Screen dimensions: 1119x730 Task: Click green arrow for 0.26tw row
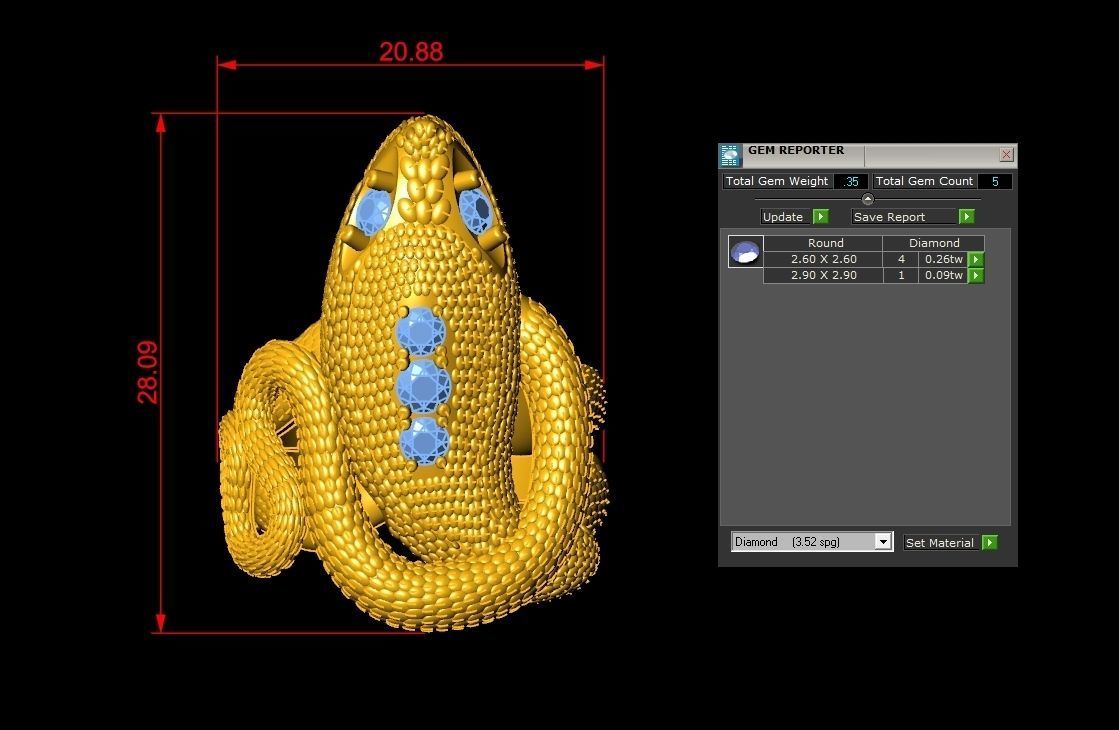pos(976,260)
